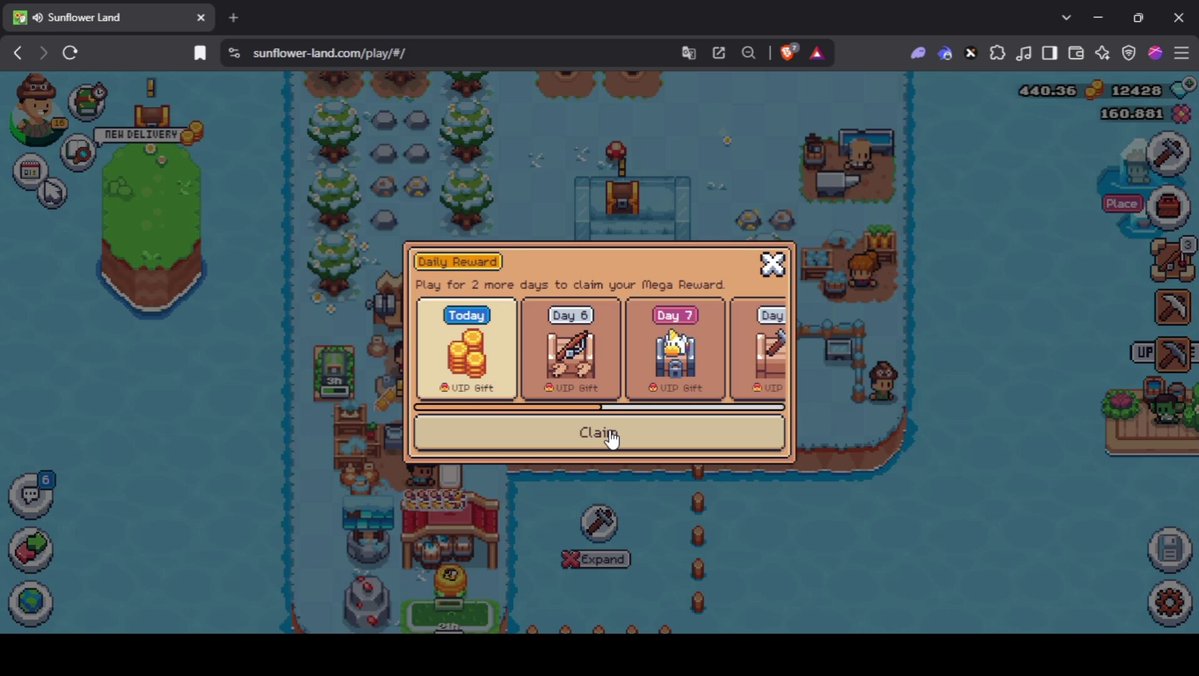This screenshot has height=676, width=1199.
Task: Reload the Sunflower Land page
Action: click(x=70, y=53)
